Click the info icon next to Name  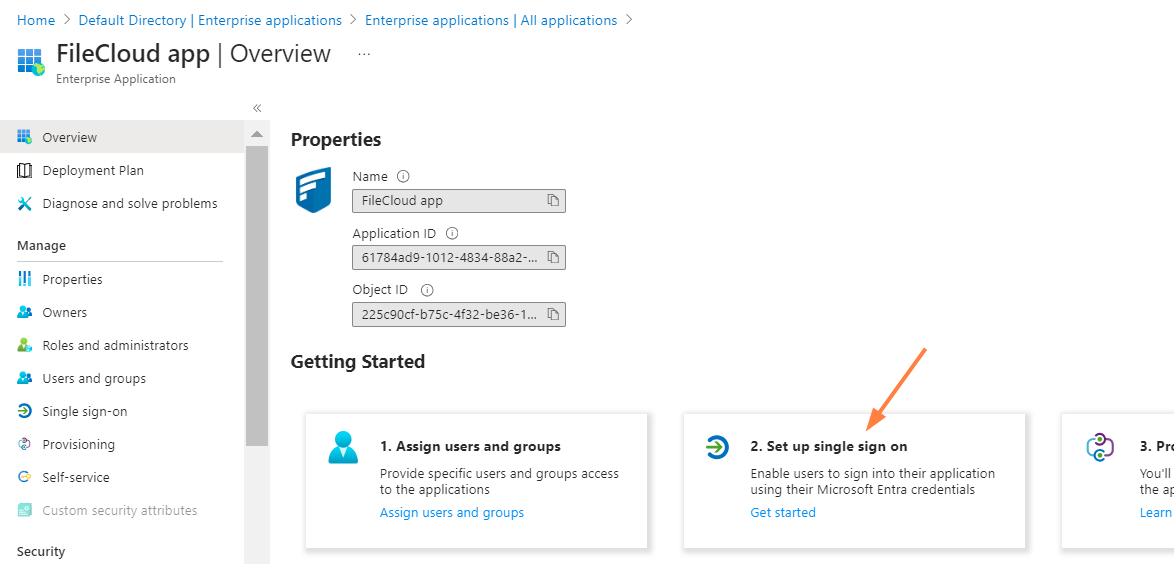[x=404, y=176]
